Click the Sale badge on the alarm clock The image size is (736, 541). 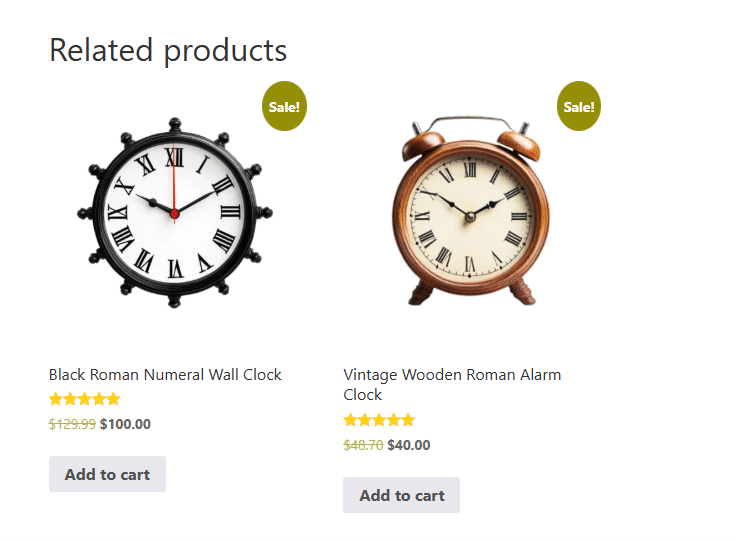[579, 106]
